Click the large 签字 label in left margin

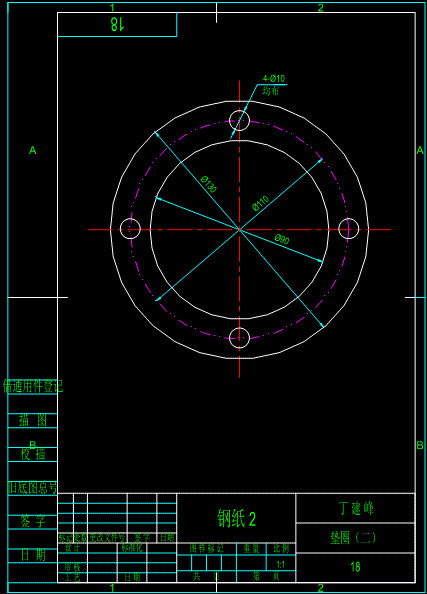33,522
